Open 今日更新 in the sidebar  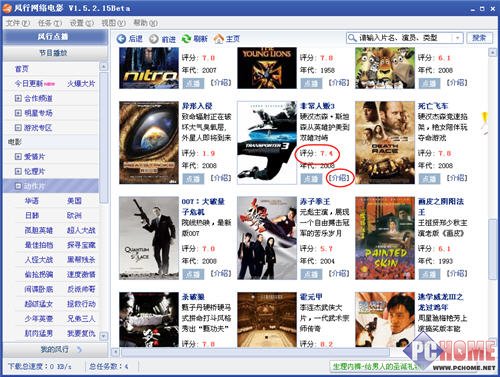[29, 84]
